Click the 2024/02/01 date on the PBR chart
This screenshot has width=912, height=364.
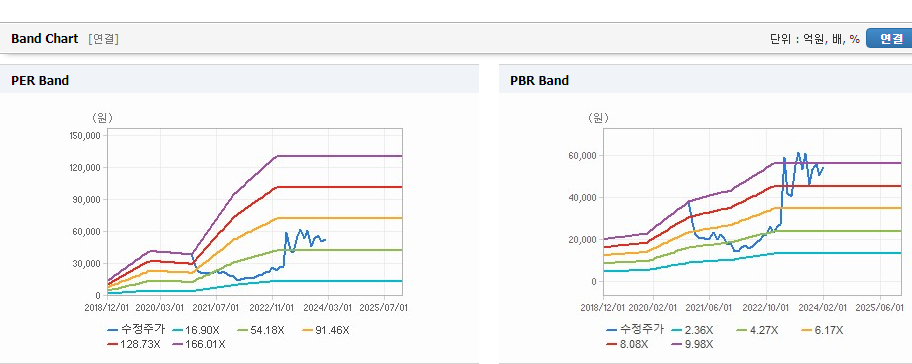(823, 307)
